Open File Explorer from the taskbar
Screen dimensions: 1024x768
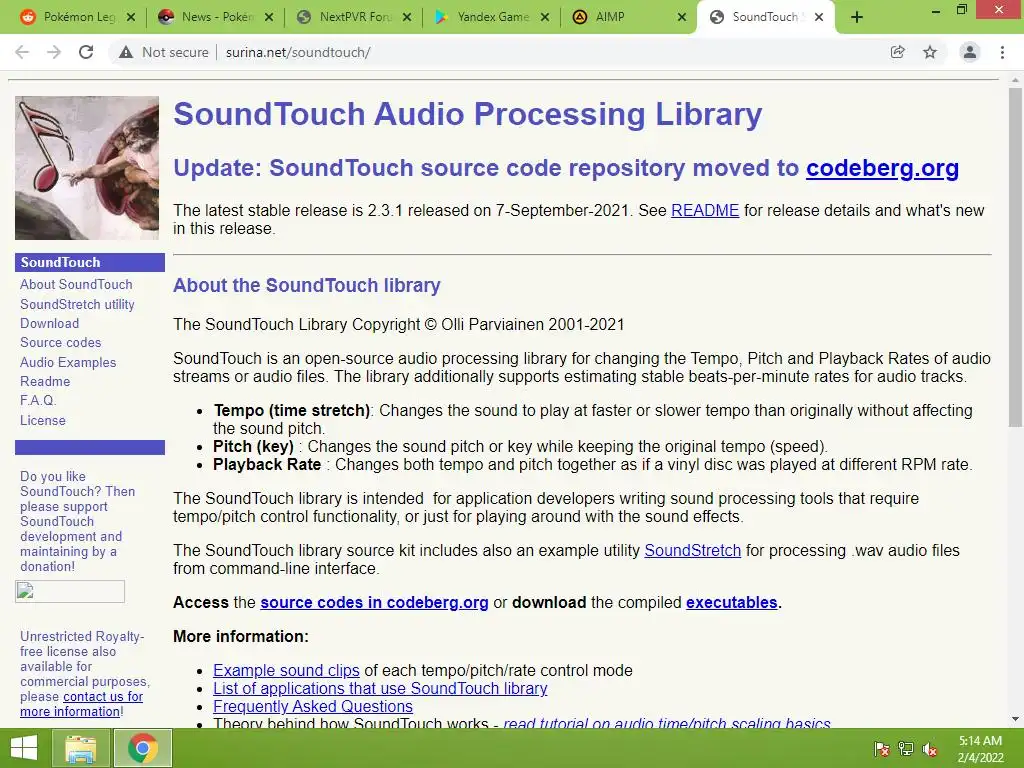80,748
